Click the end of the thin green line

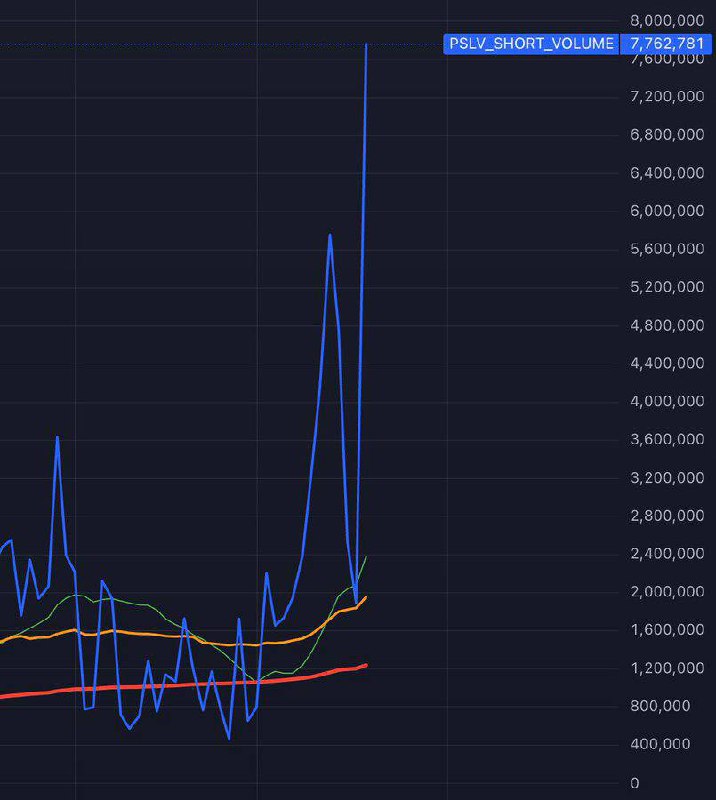coord(366,557)
